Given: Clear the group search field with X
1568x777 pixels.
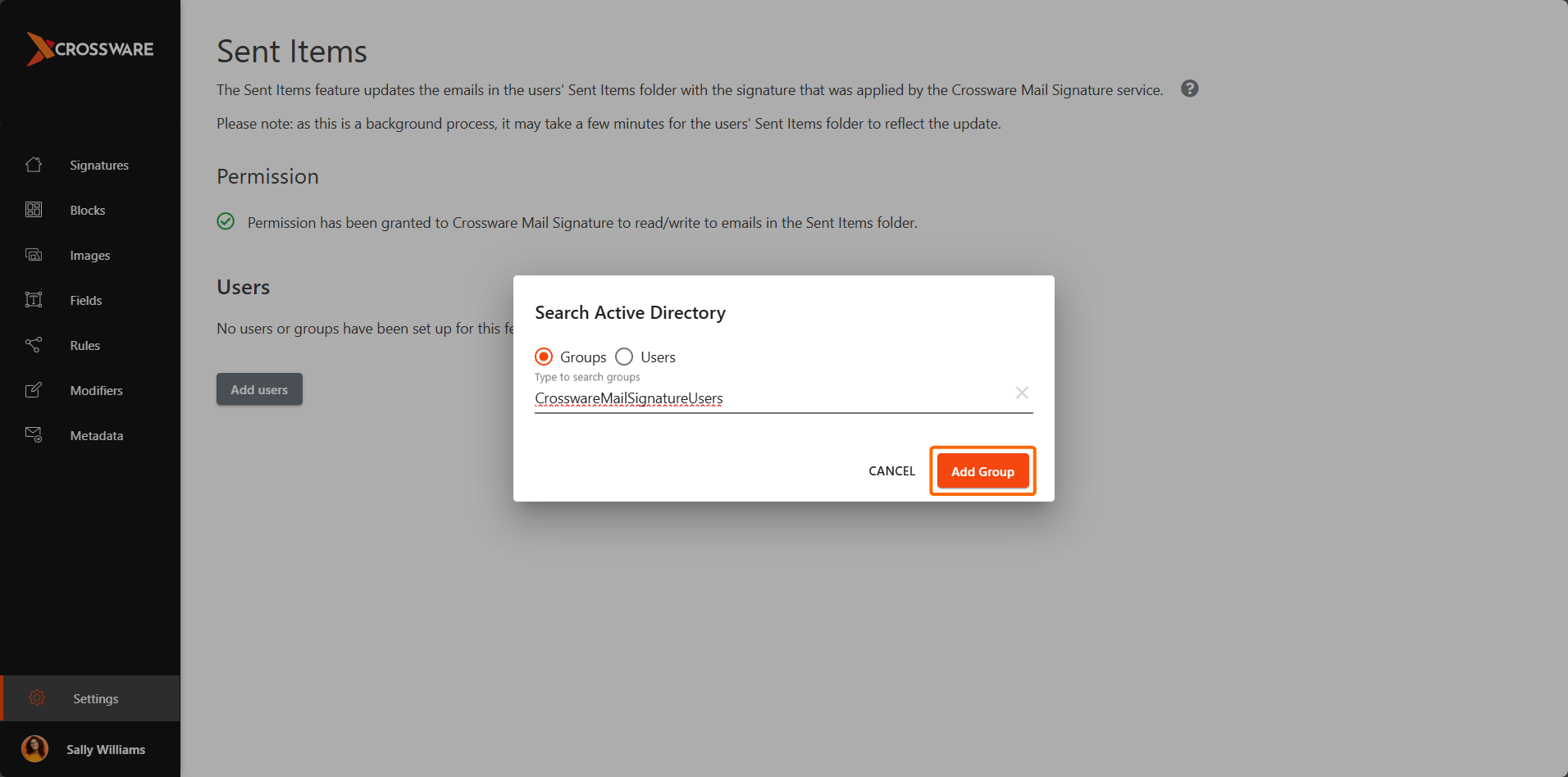Looking at the screenshot, I should 1022,393.
